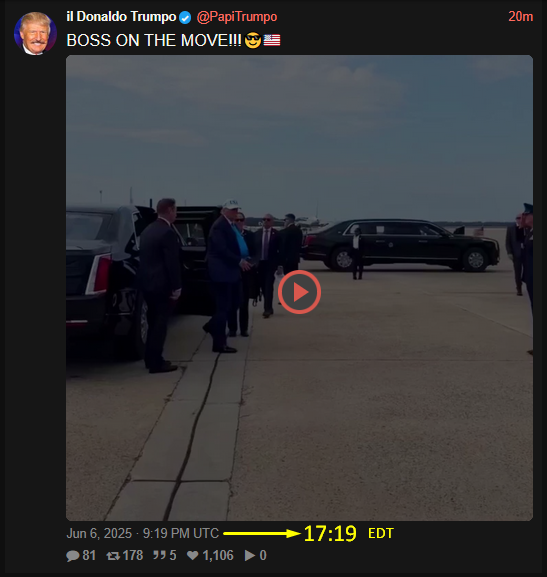Open the video views triangle icon
Viewport: 547px width, 577px height.
250,556
